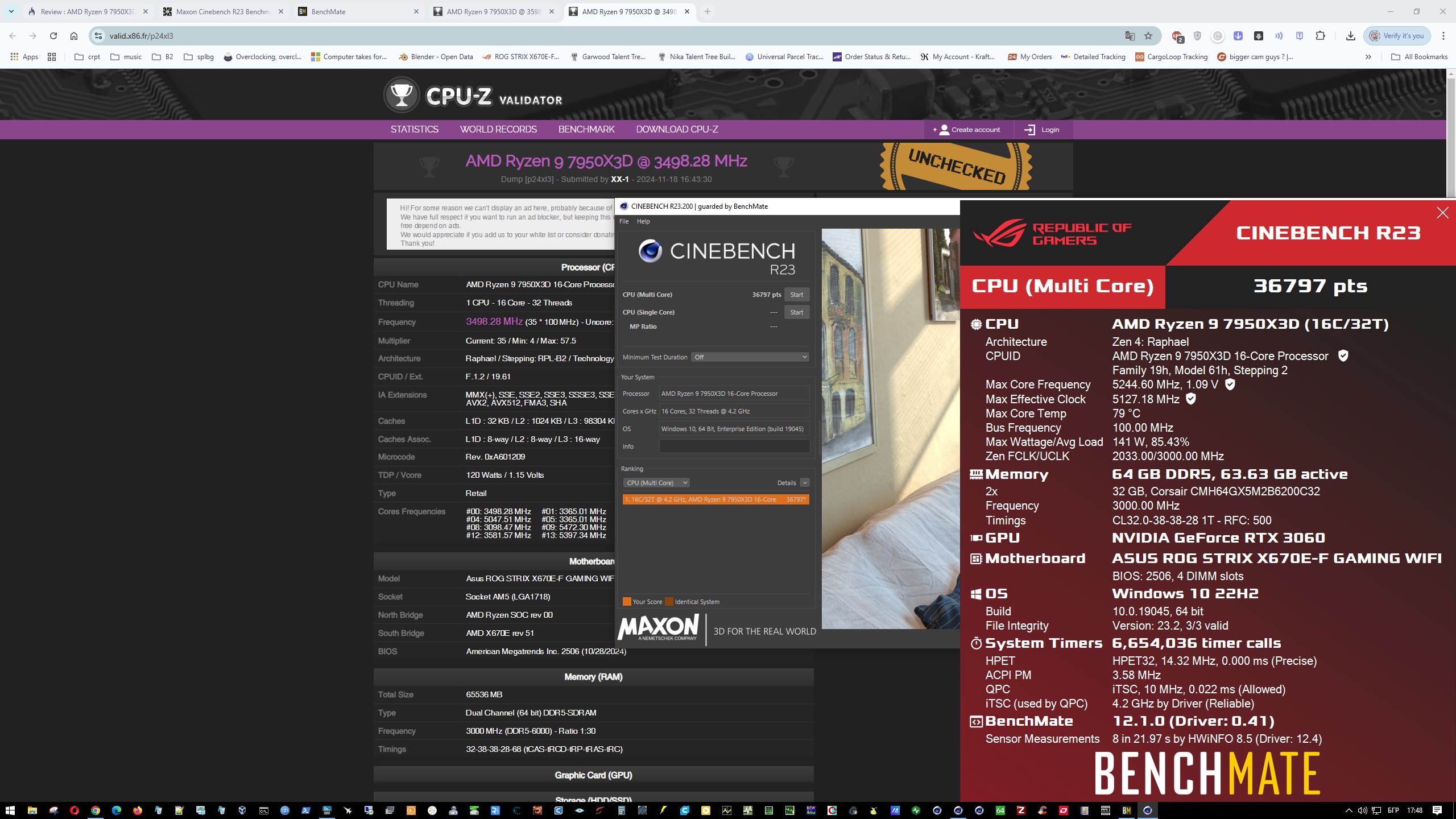Screen dimensions: 1456x819
Task: Click the CPU-Z Validator trophy logo
Action: point(402,95)
